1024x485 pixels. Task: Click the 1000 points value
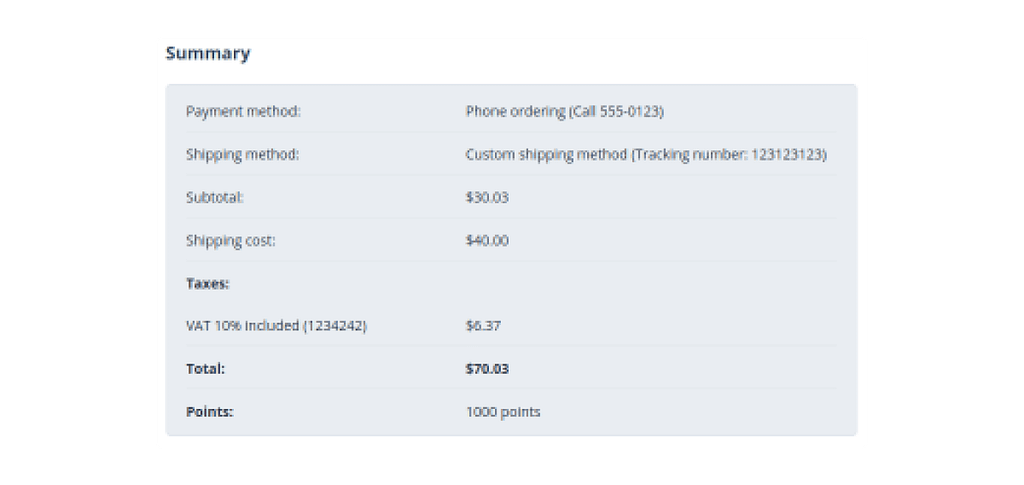pyautogui.click(x=503, y=412)
